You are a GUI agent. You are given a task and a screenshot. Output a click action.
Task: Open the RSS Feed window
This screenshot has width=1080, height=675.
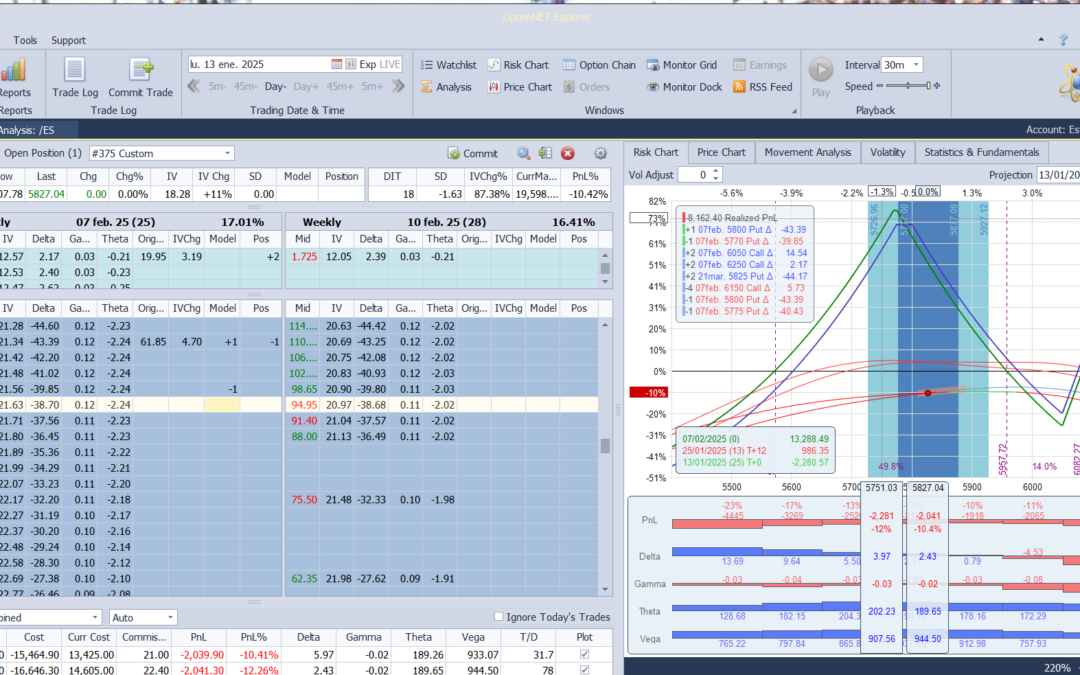(762, 87)
